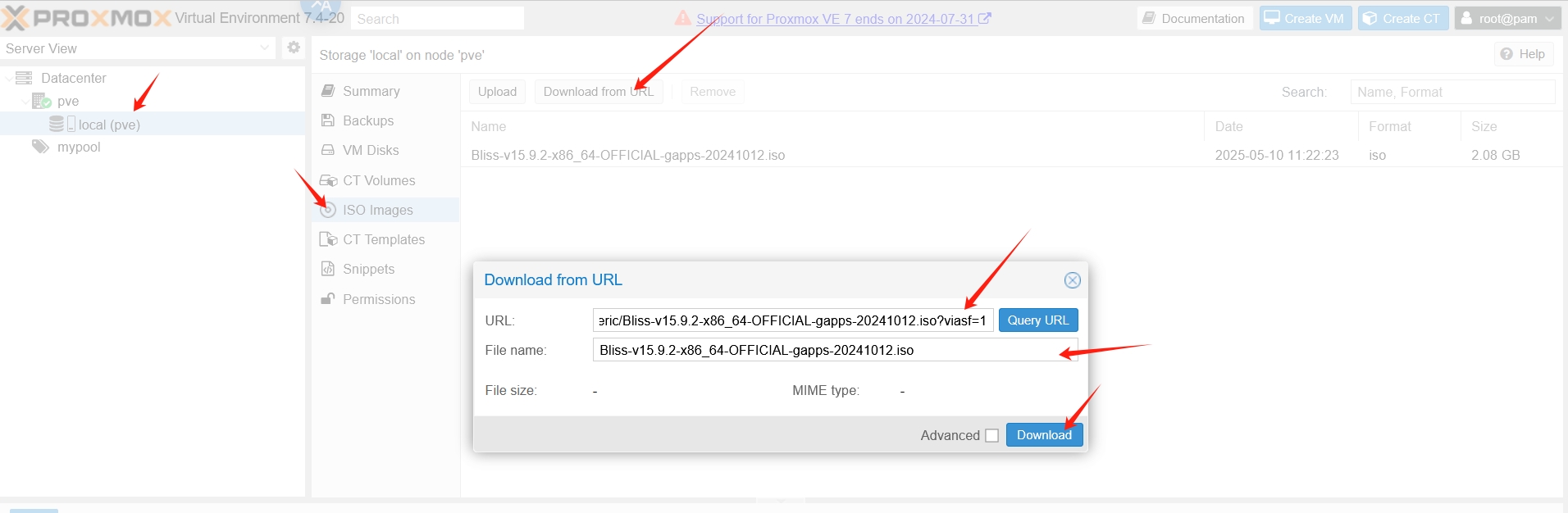Click the Summary book icon

click(328, 91)
